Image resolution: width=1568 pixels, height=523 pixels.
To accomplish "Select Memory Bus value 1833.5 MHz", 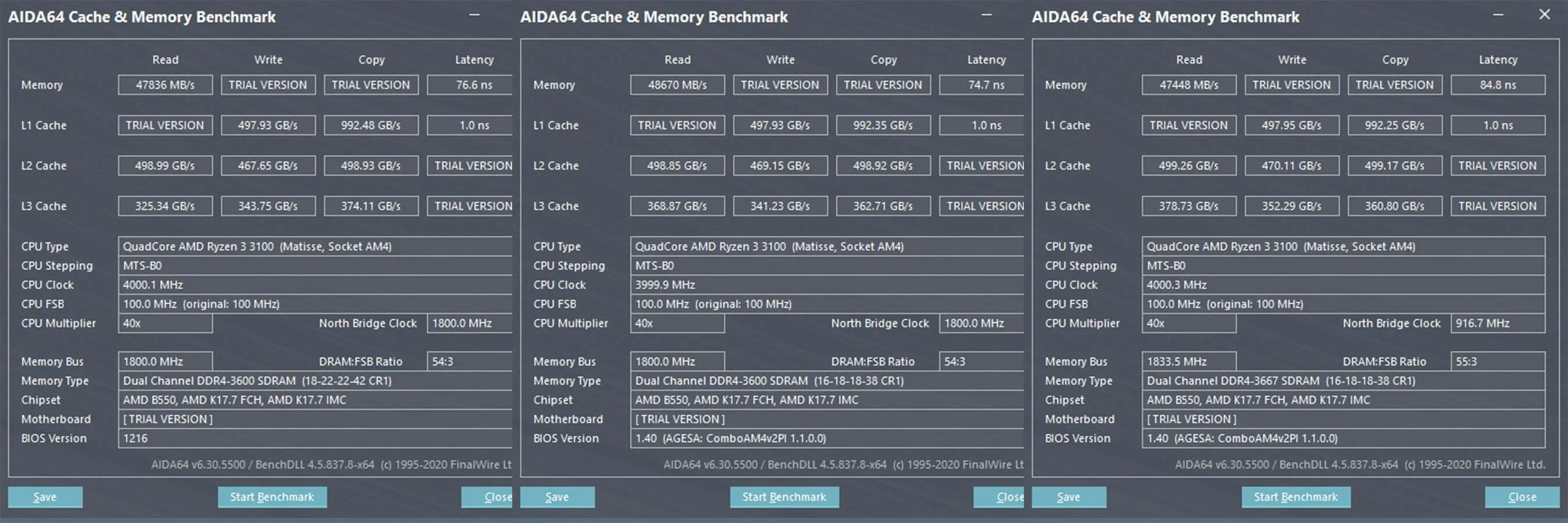I will pyautogui.click(x=1189, y=361).
